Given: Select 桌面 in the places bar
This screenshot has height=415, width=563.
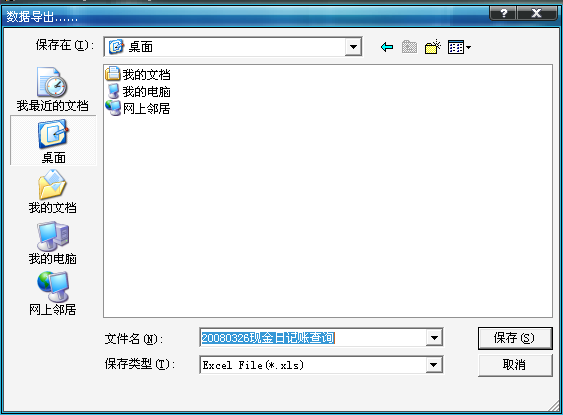Looking at the screenshot, I should (53, 141).
